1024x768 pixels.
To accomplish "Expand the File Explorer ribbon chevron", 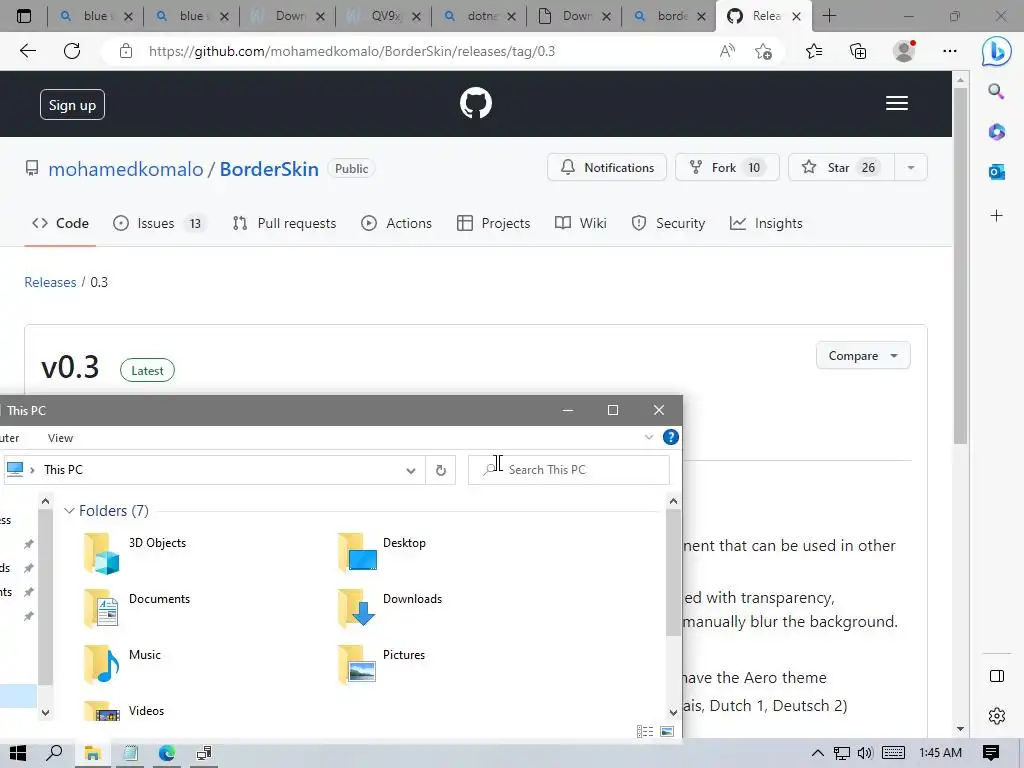I will coord(648,437).
